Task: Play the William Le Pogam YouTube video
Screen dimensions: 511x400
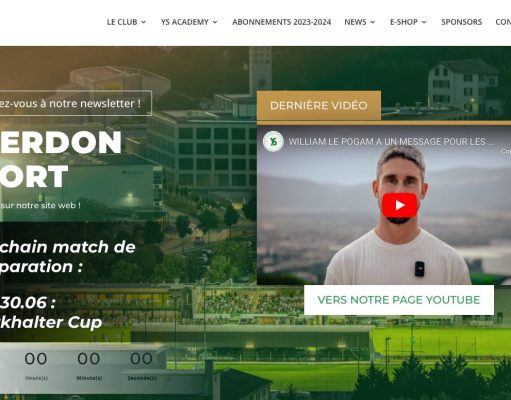Action: tap(399, 205)
